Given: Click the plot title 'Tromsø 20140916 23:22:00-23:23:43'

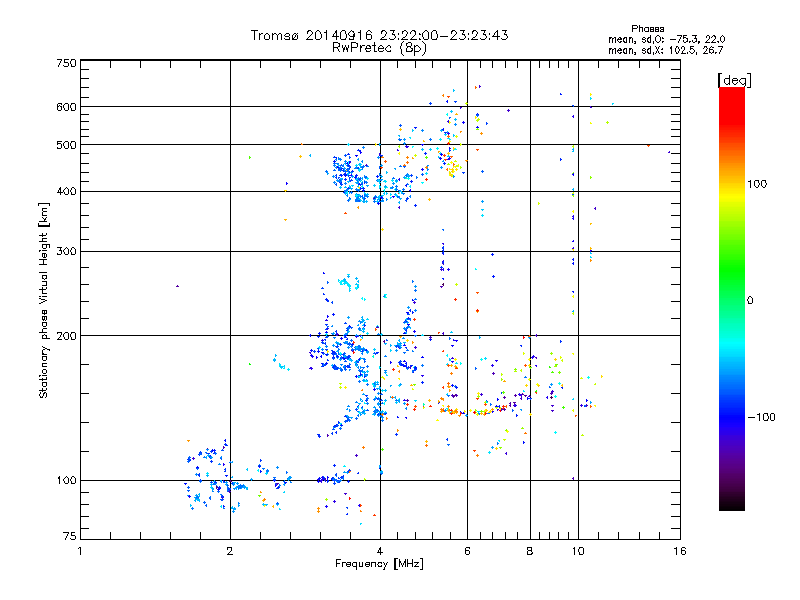Looking at the screenshot, I should click(x=379, y=35).
